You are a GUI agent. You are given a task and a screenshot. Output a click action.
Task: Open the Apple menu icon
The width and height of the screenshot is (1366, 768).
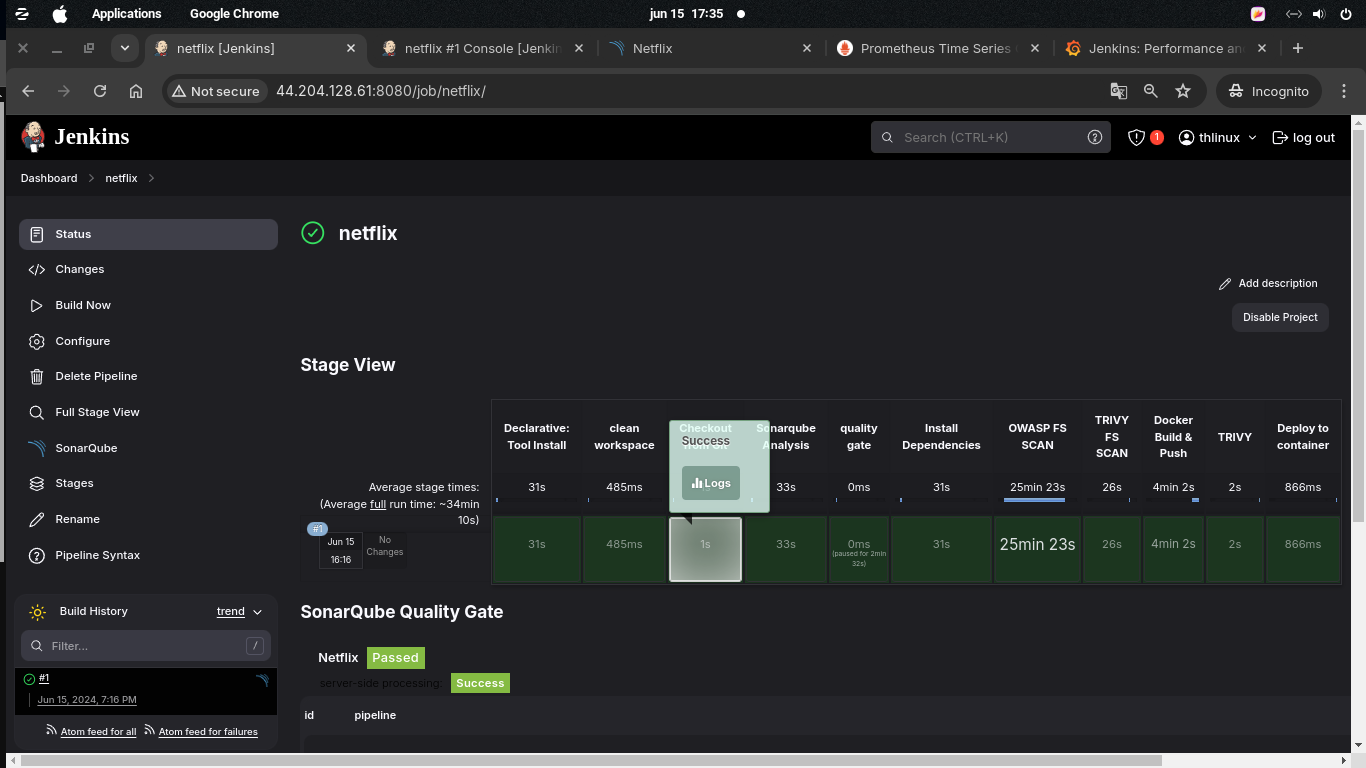59,14
